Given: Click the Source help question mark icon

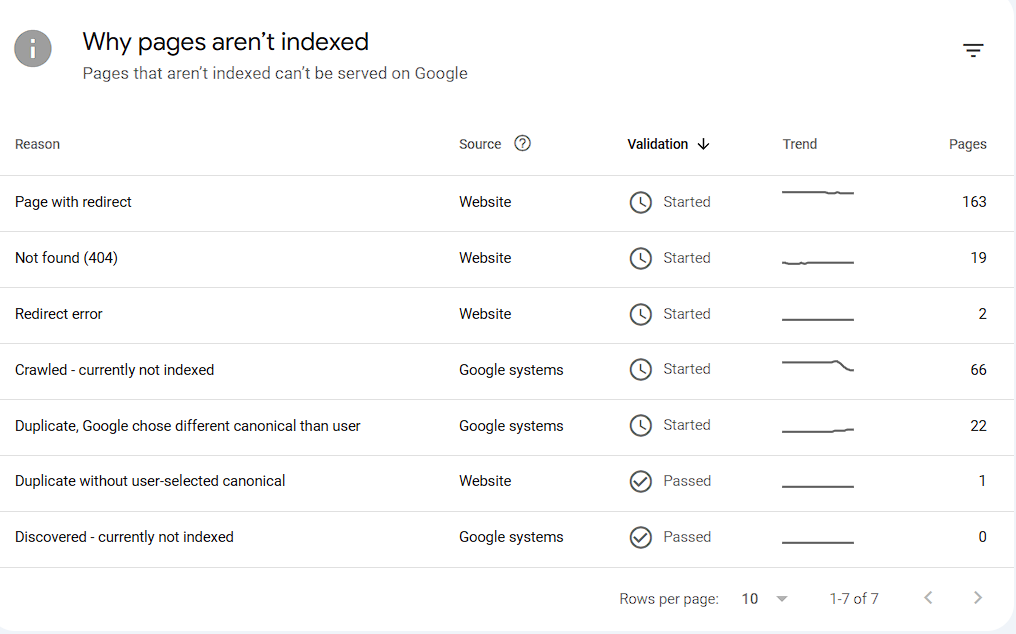Looking at the screenshot, I should click(522, 143).
